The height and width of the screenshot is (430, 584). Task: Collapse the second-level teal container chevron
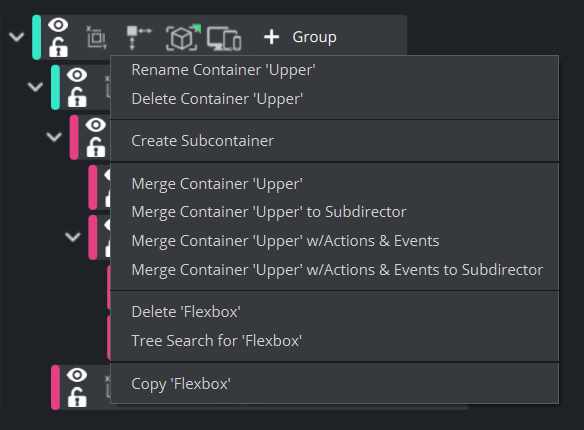click(x=35, y=87)
